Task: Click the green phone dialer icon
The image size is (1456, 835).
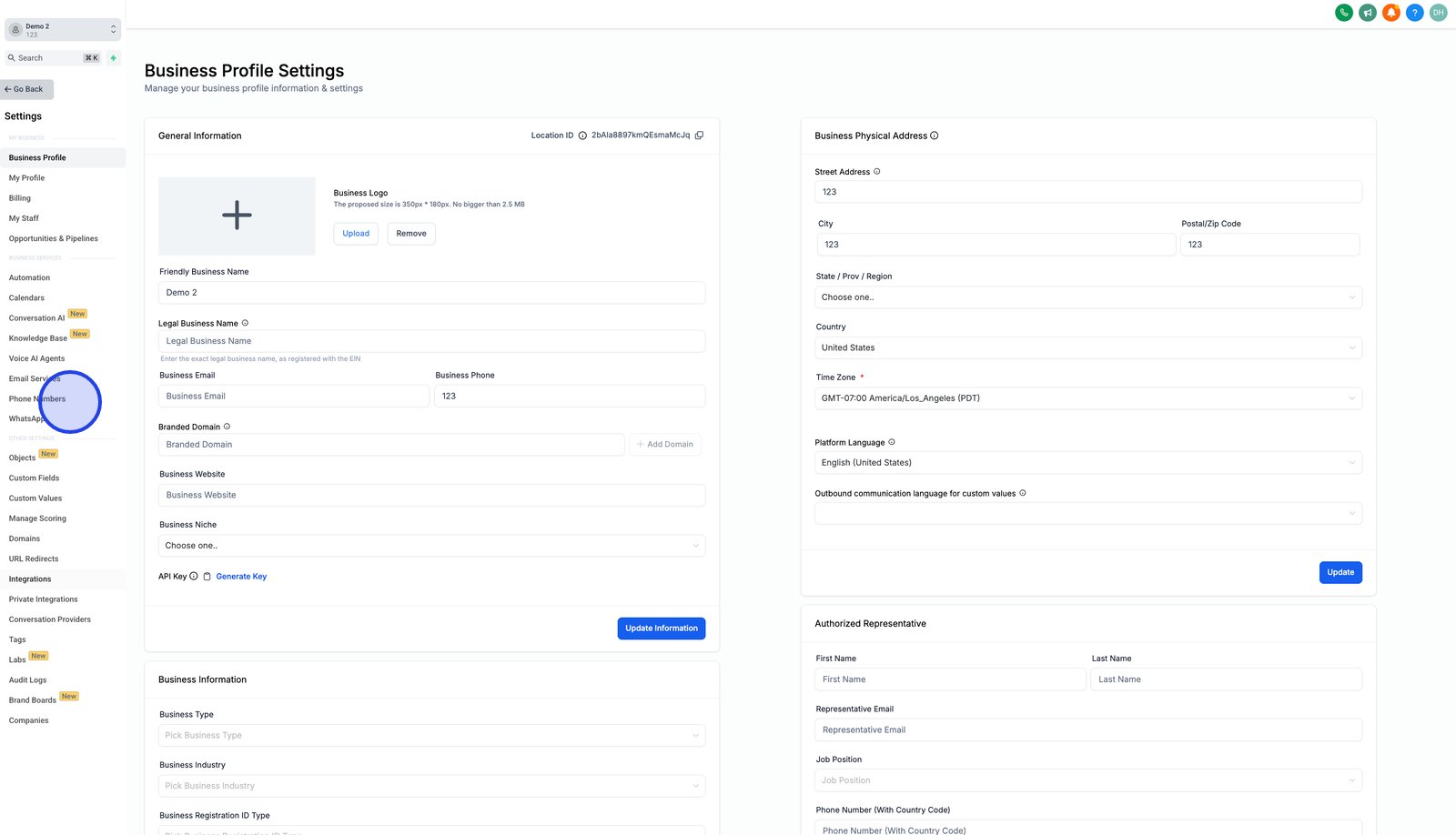Action: tap(1343, 13)
